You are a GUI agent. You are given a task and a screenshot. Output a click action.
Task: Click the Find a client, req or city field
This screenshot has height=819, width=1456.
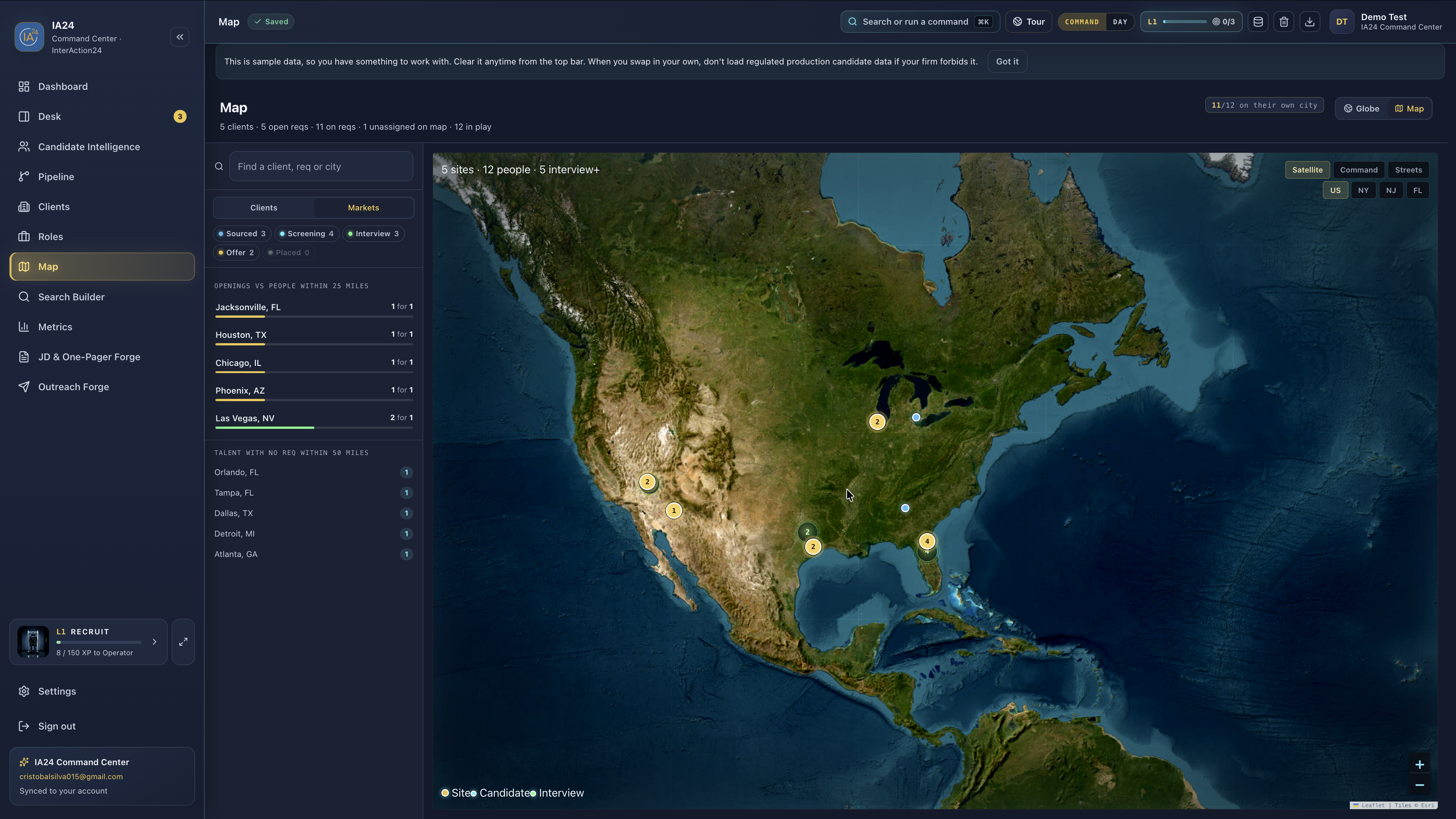321,166
